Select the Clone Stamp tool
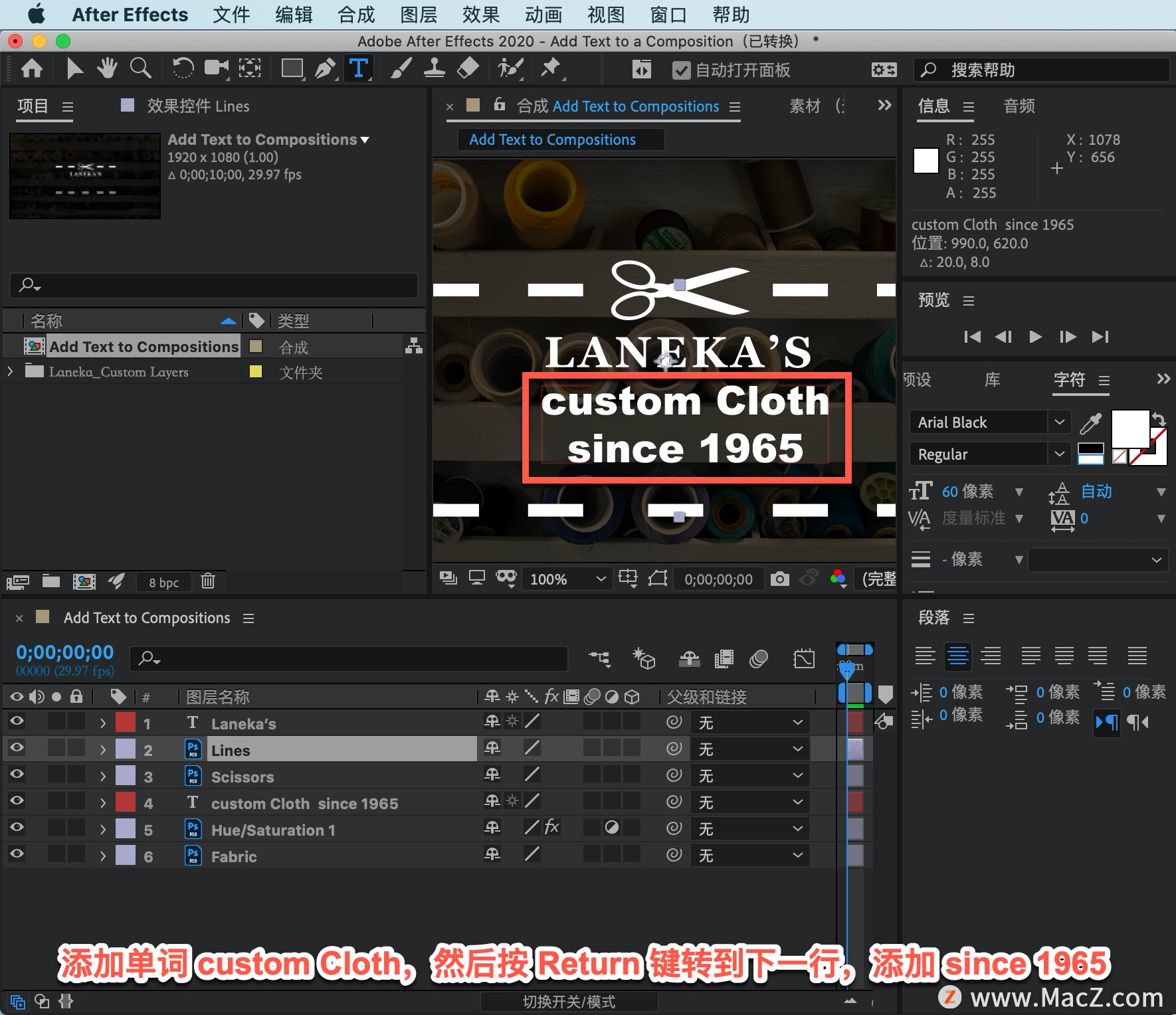 click(434, 68)
